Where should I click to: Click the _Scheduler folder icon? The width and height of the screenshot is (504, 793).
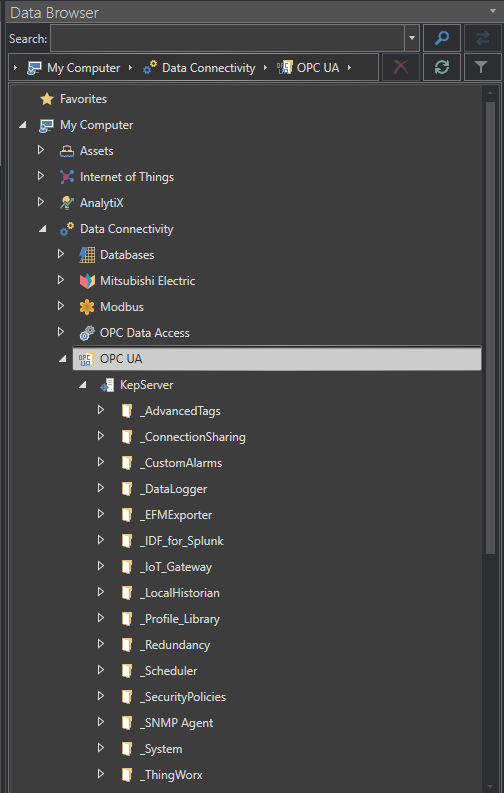pyautogui.click(x=127, y=671)
